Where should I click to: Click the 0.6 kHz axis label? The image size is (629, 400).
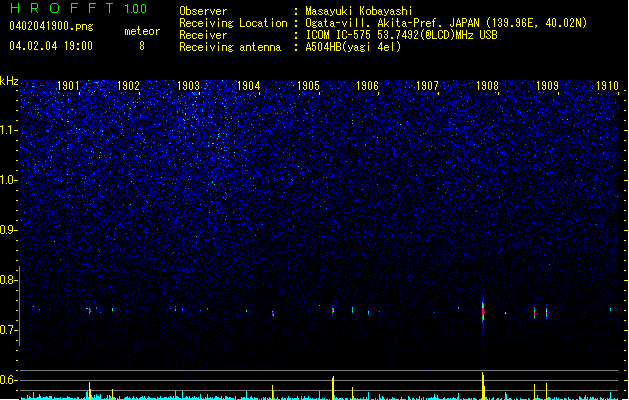[8, 380]
